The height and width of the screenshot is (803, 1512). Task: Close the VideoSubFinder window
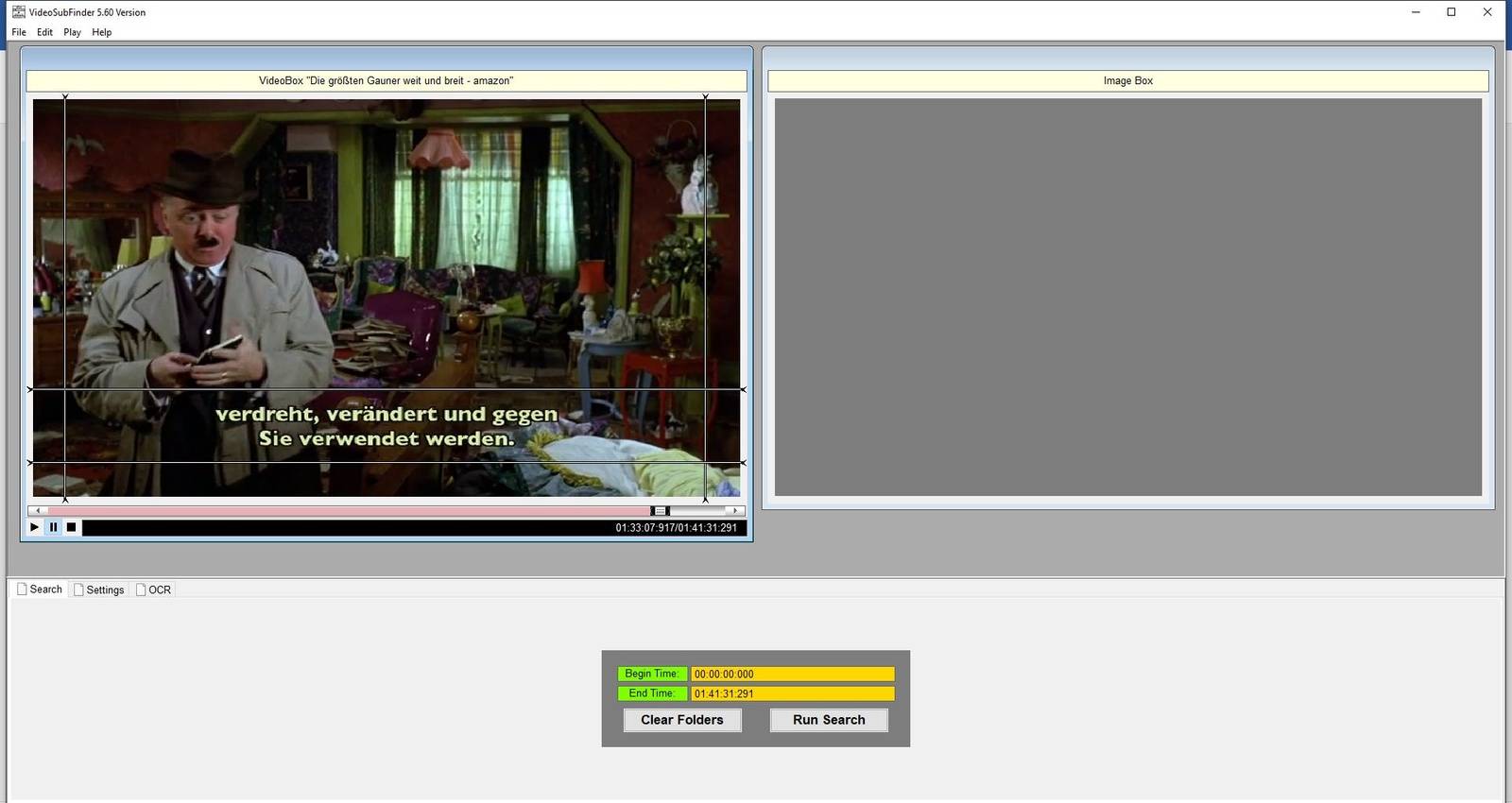(1487, 12)
